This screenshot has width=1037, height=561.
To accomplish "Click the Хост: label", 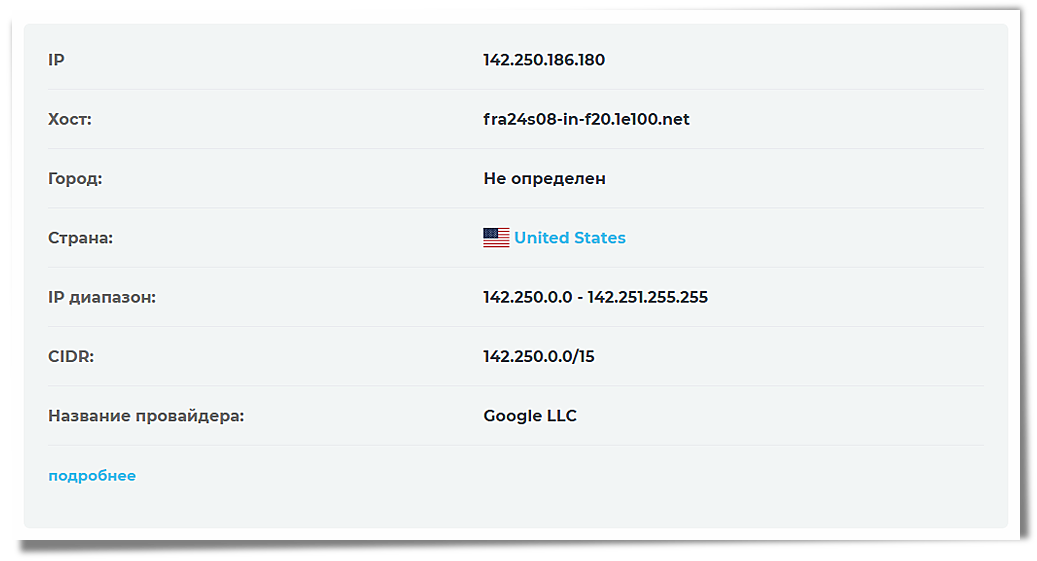I will click(x=70, y=119).
